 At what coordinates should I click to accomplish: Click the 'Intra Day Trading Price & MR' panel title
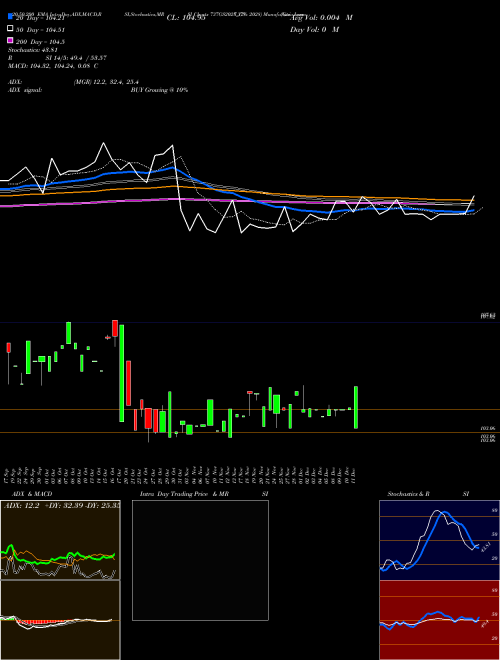click(184, 494)
